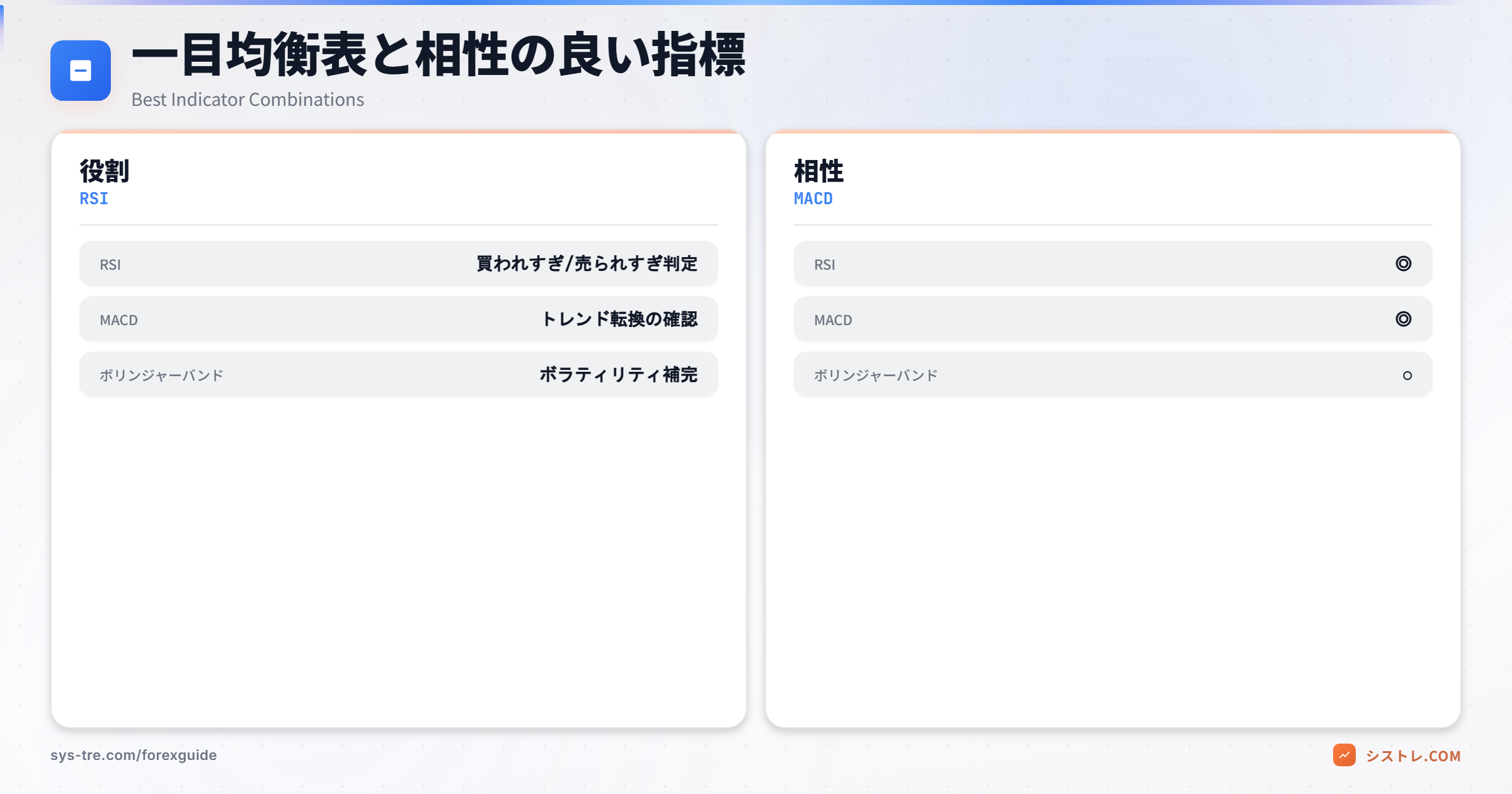The image size is (1512, 794).
Task: Click the RSI label in the 相性 card row
Action: (x=825, y=265)
